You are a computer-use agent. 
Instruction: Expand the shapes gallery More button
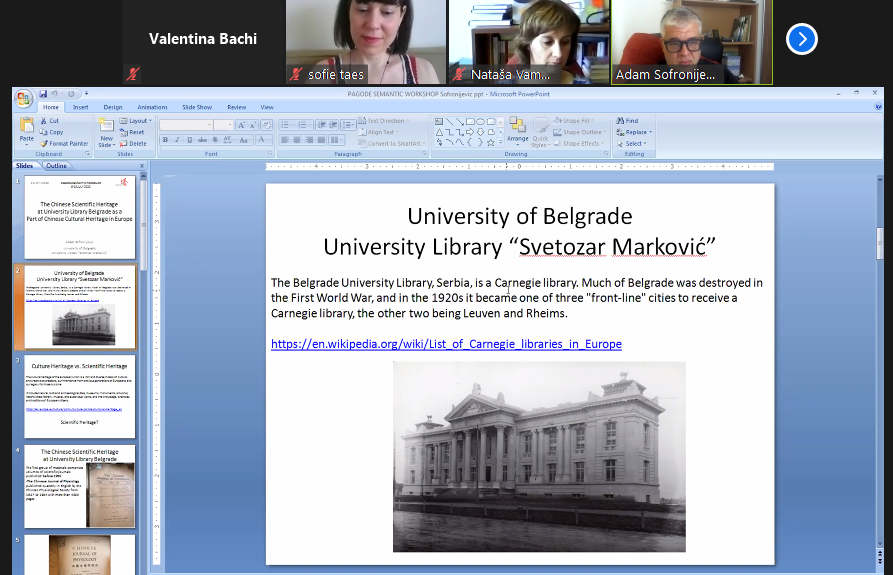(x=501, y=143)
